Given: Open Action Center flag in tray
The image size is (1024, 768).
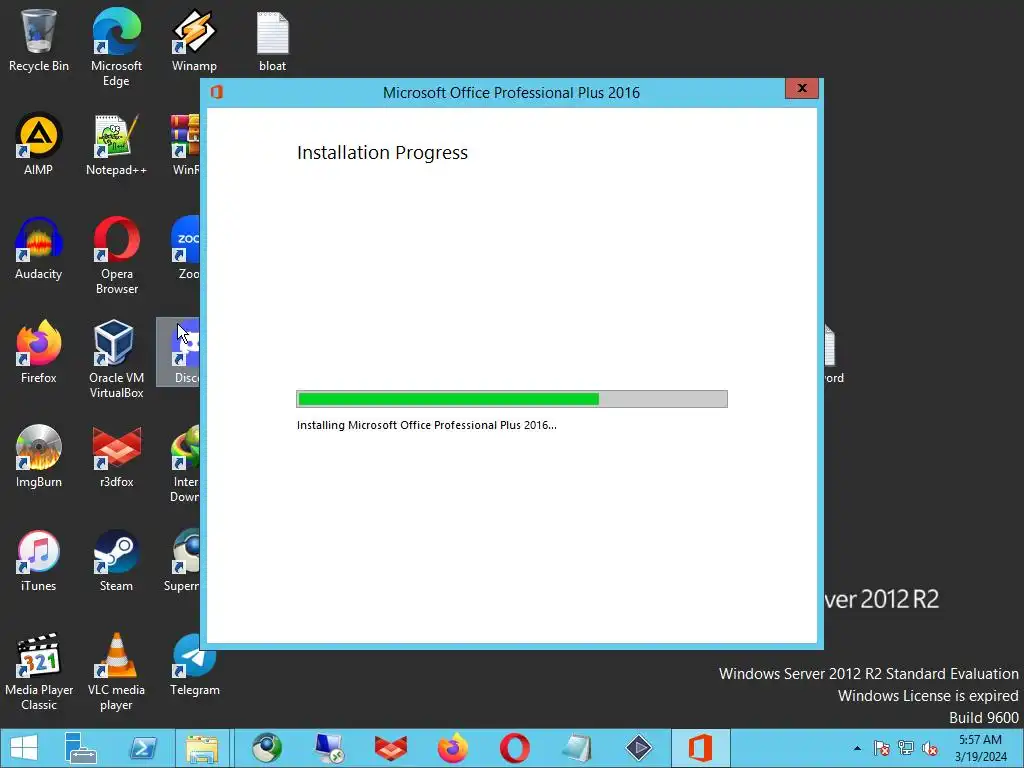Looking at the screenshot, I should tap(881, 748).
